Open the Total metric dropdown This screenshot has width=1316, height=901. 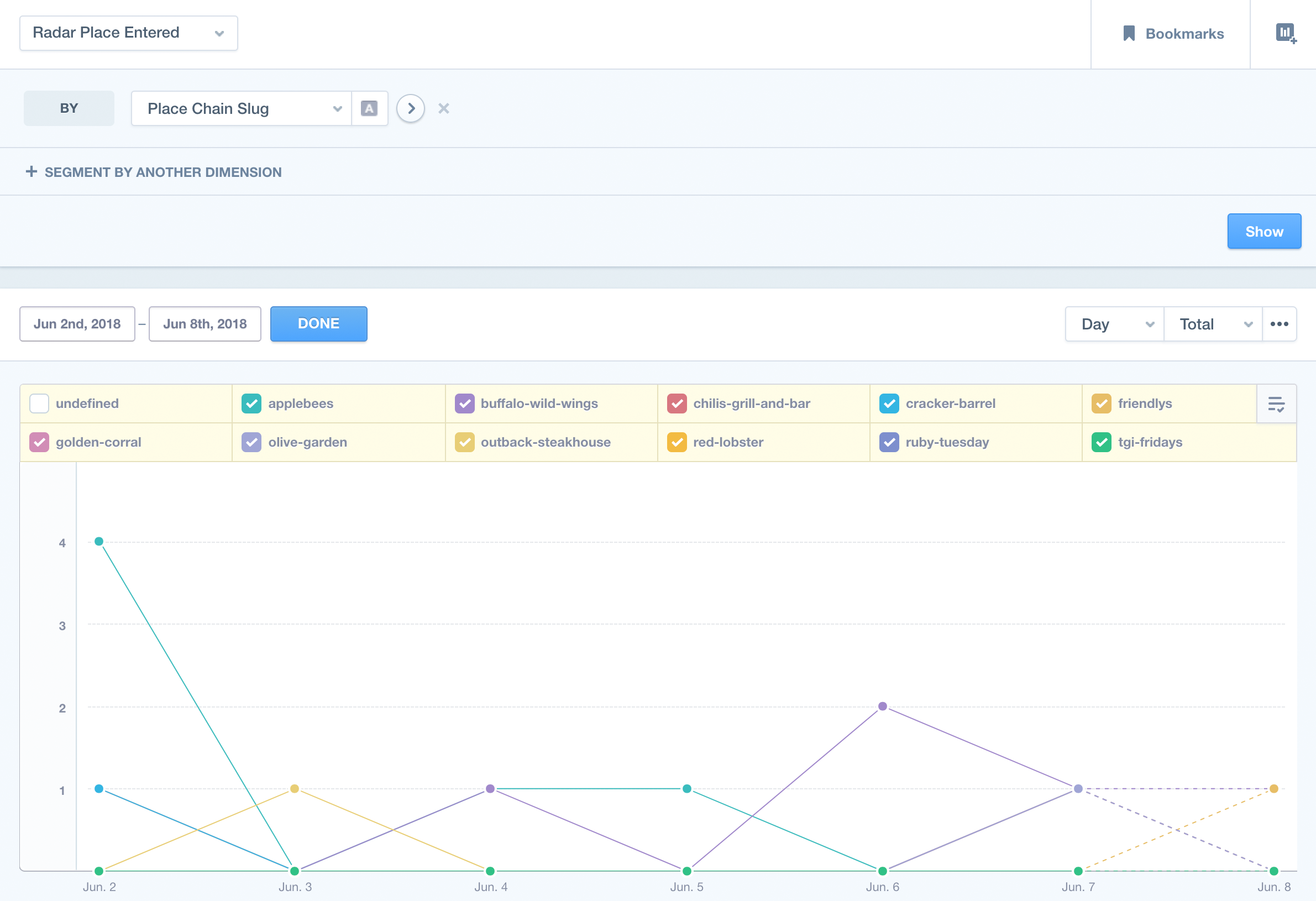click(1213, 324)
